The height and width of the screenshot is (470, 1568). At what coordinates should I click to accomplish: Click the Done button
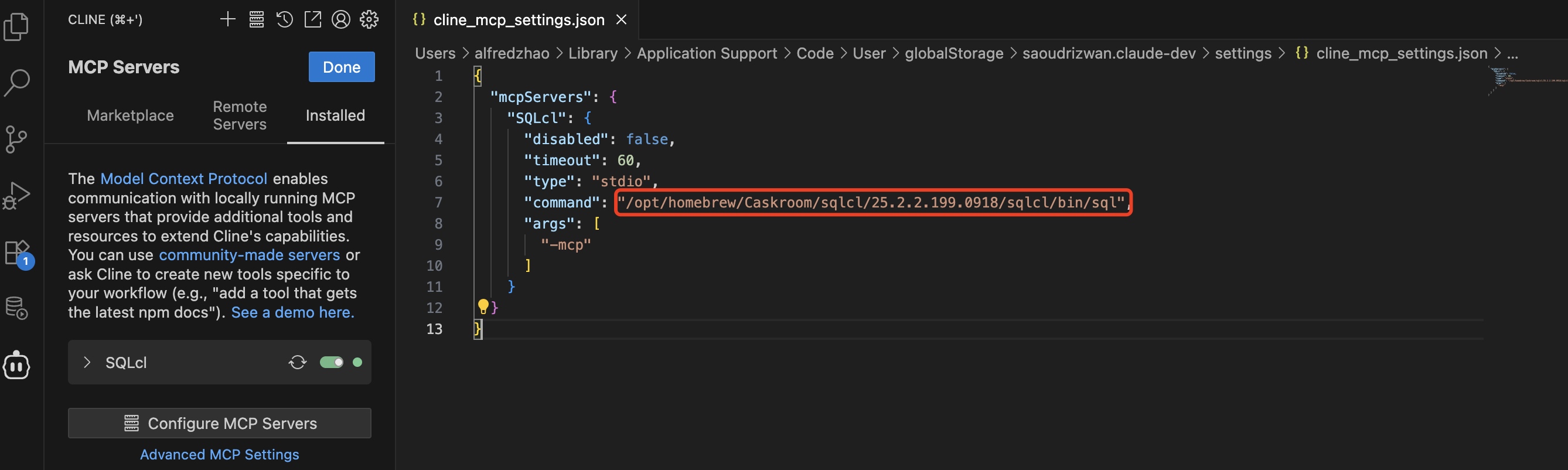[x=341, y=67]
